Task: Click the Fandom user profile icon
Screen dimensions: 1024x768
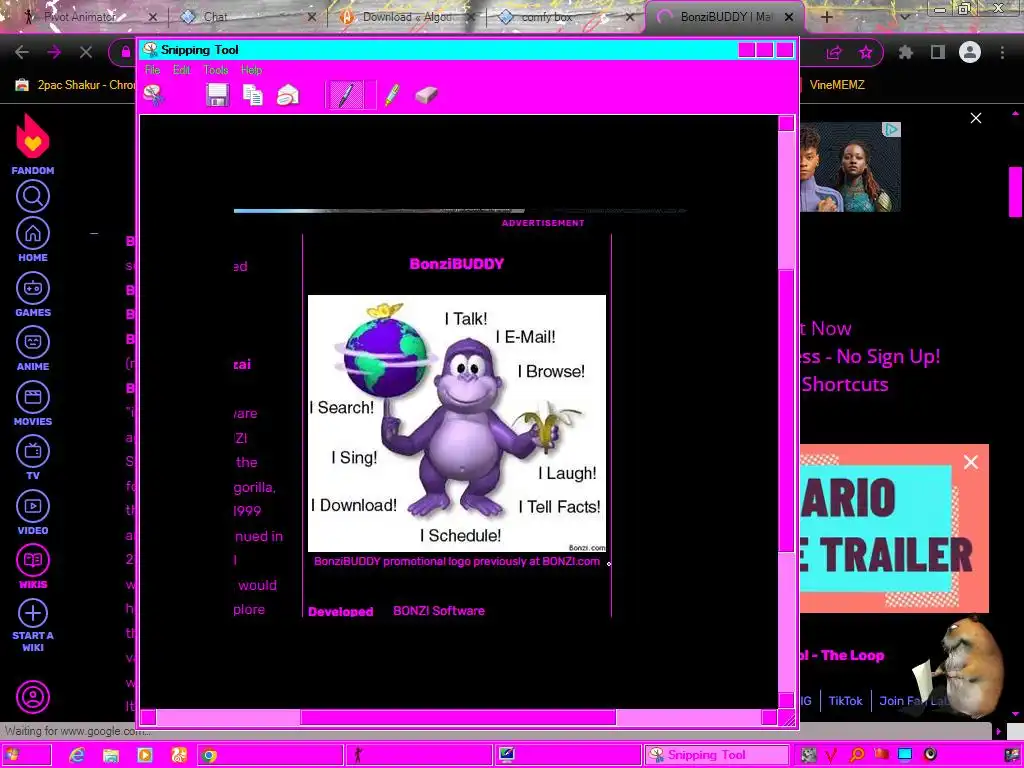Action: 33,697
